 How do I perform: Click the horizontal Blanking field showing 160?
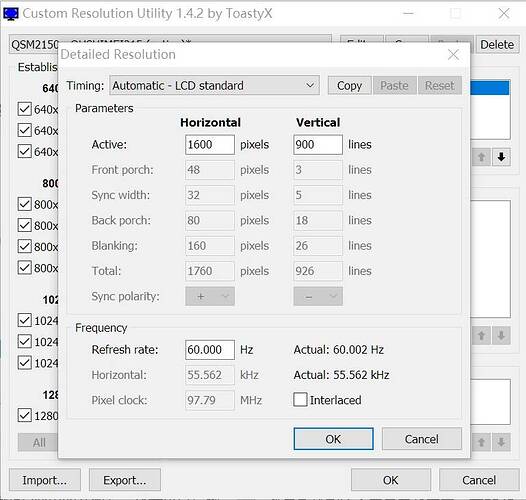(210, 246)
